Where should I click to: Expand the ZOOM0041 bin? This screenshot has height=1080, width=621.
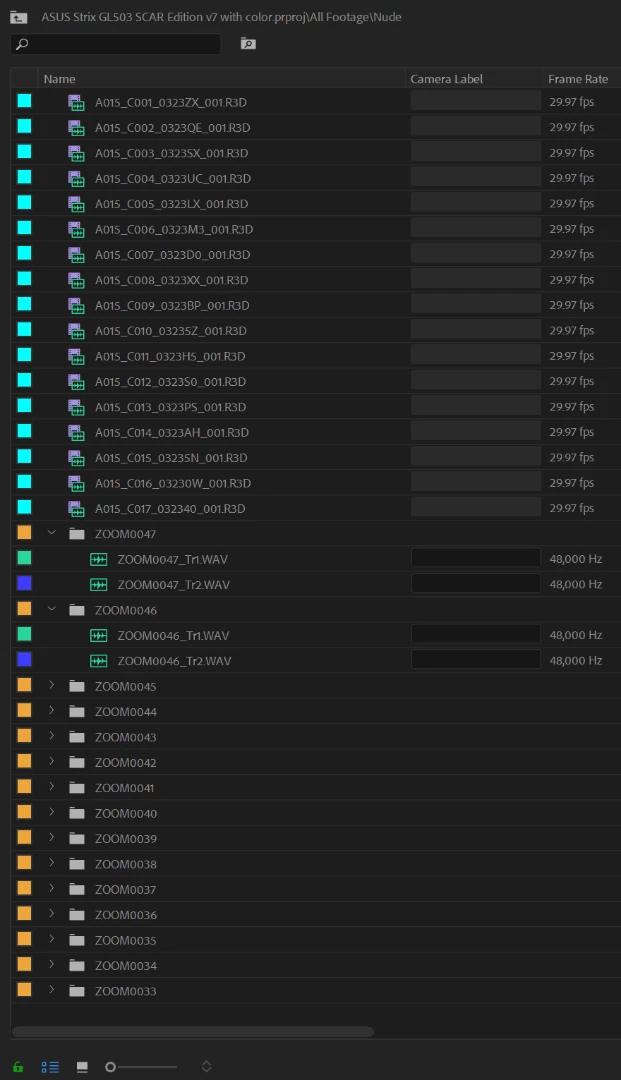(52, 787)
